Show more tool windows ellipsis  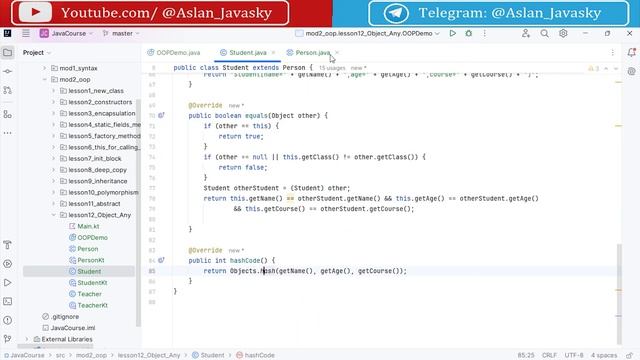pyautogui.click(x=7, y=133)
